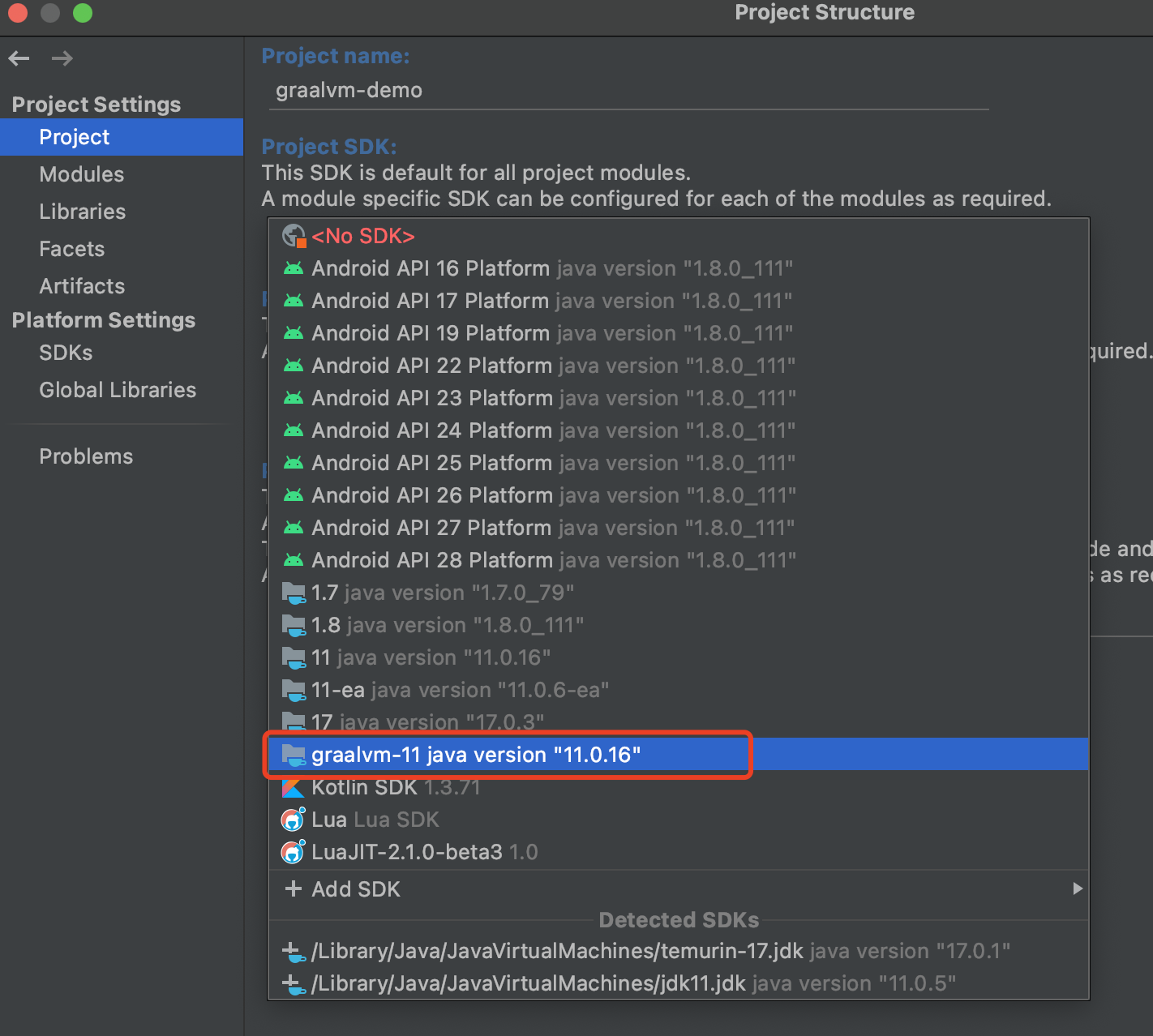Image resolution: width=1153 pixels, height=1036 pixels.
Task: Select JDK 1.8 version 1.8.0_111
Action: [x=678, y=625]
